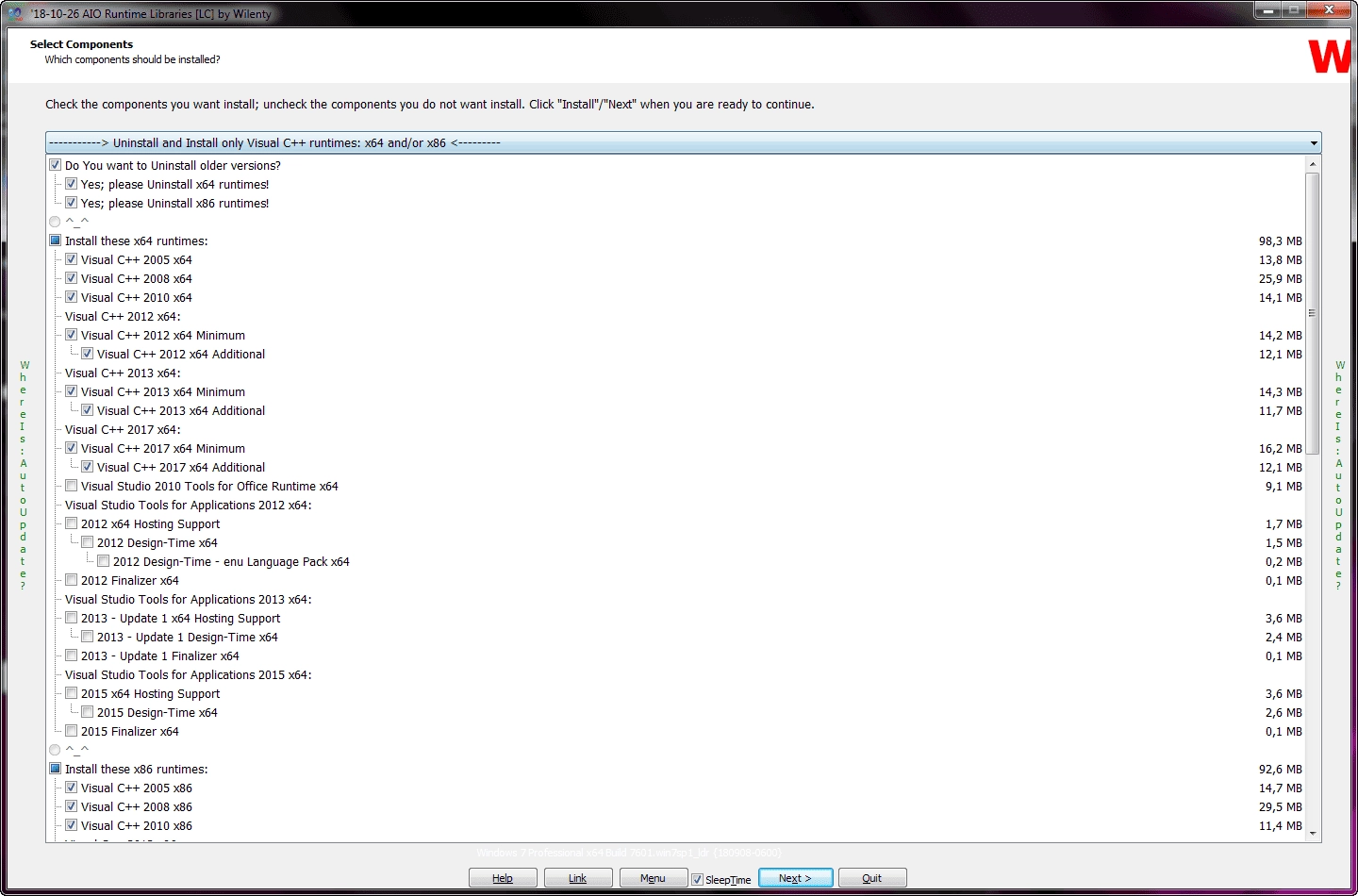This screenshot has height=896, width=1358.
Task: Proceed with the Next button
Action: pos(796,878)
